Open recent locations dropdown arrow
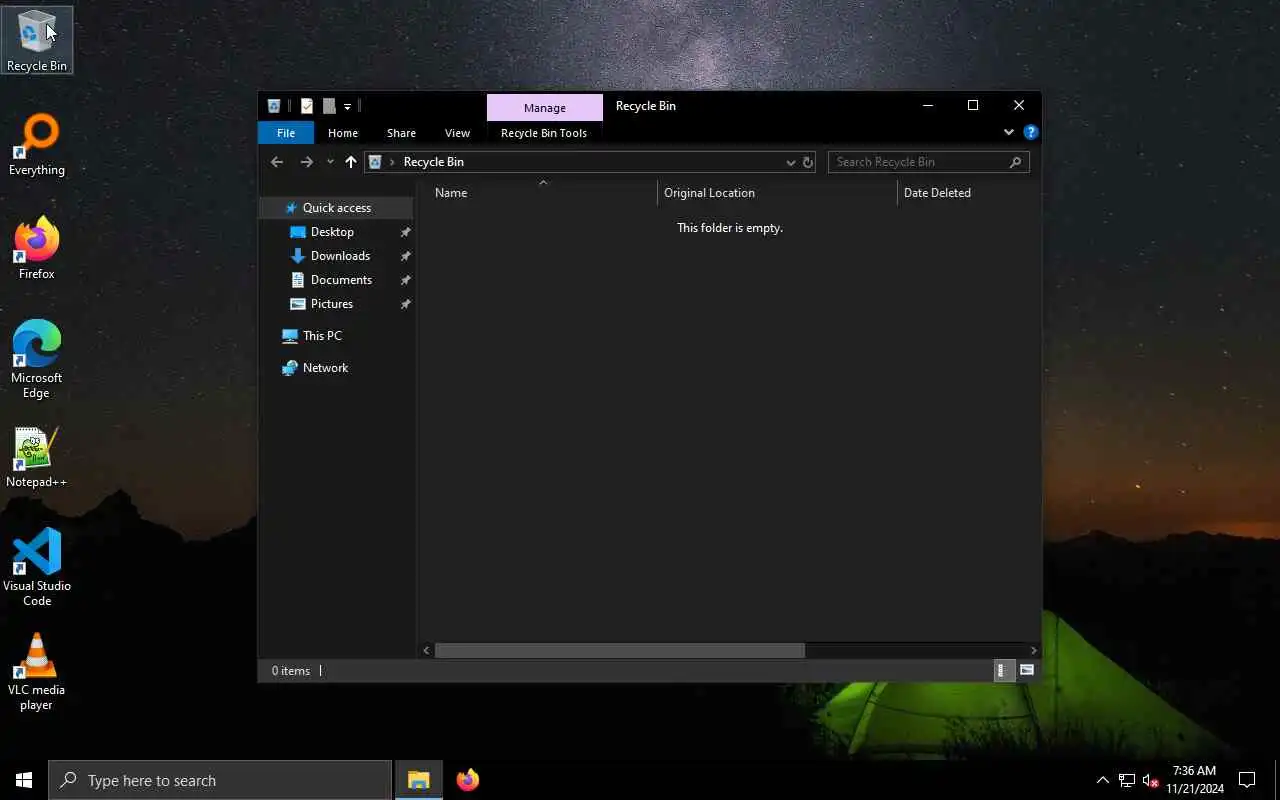Image resolution: width=1280 pixels, height=800 pixels. pyautogui.click(x=330, y=162)
